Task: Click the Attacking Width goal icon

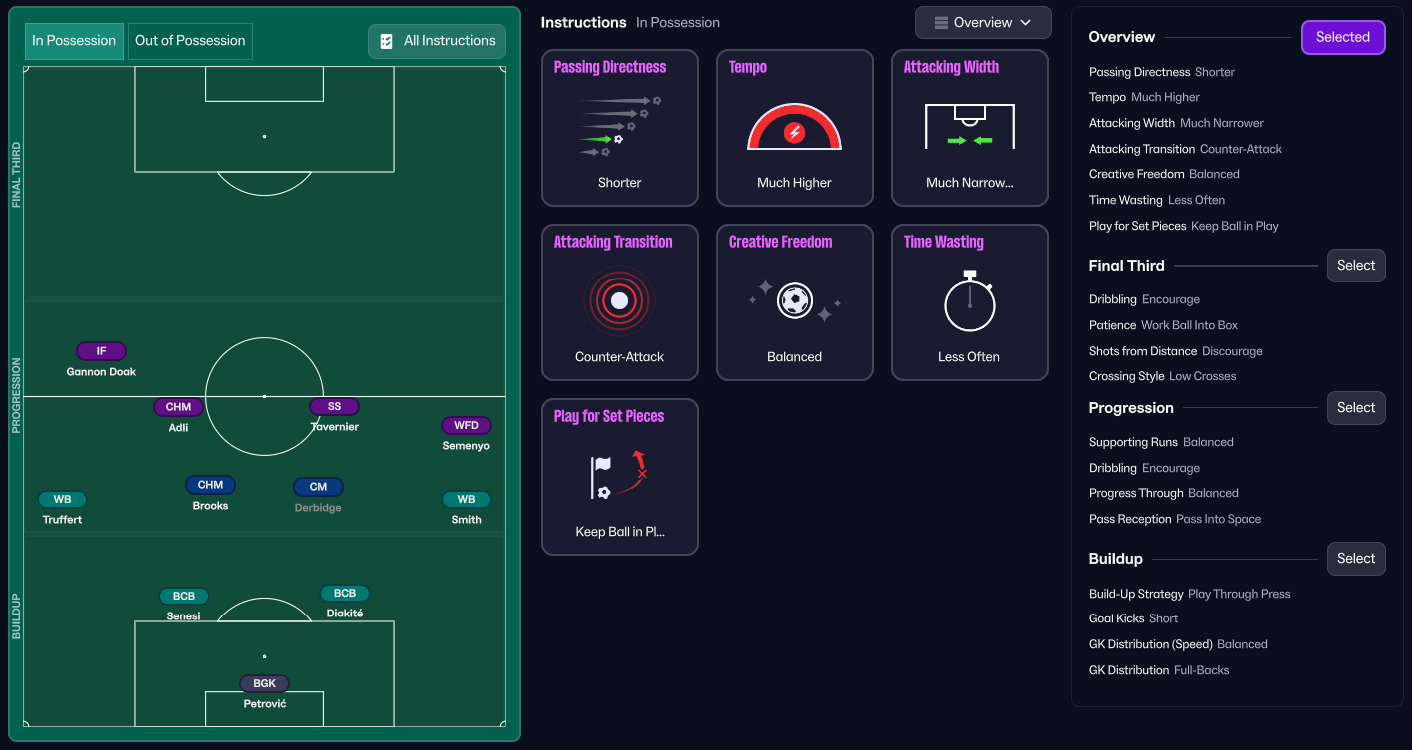Action: pos(969,127)
